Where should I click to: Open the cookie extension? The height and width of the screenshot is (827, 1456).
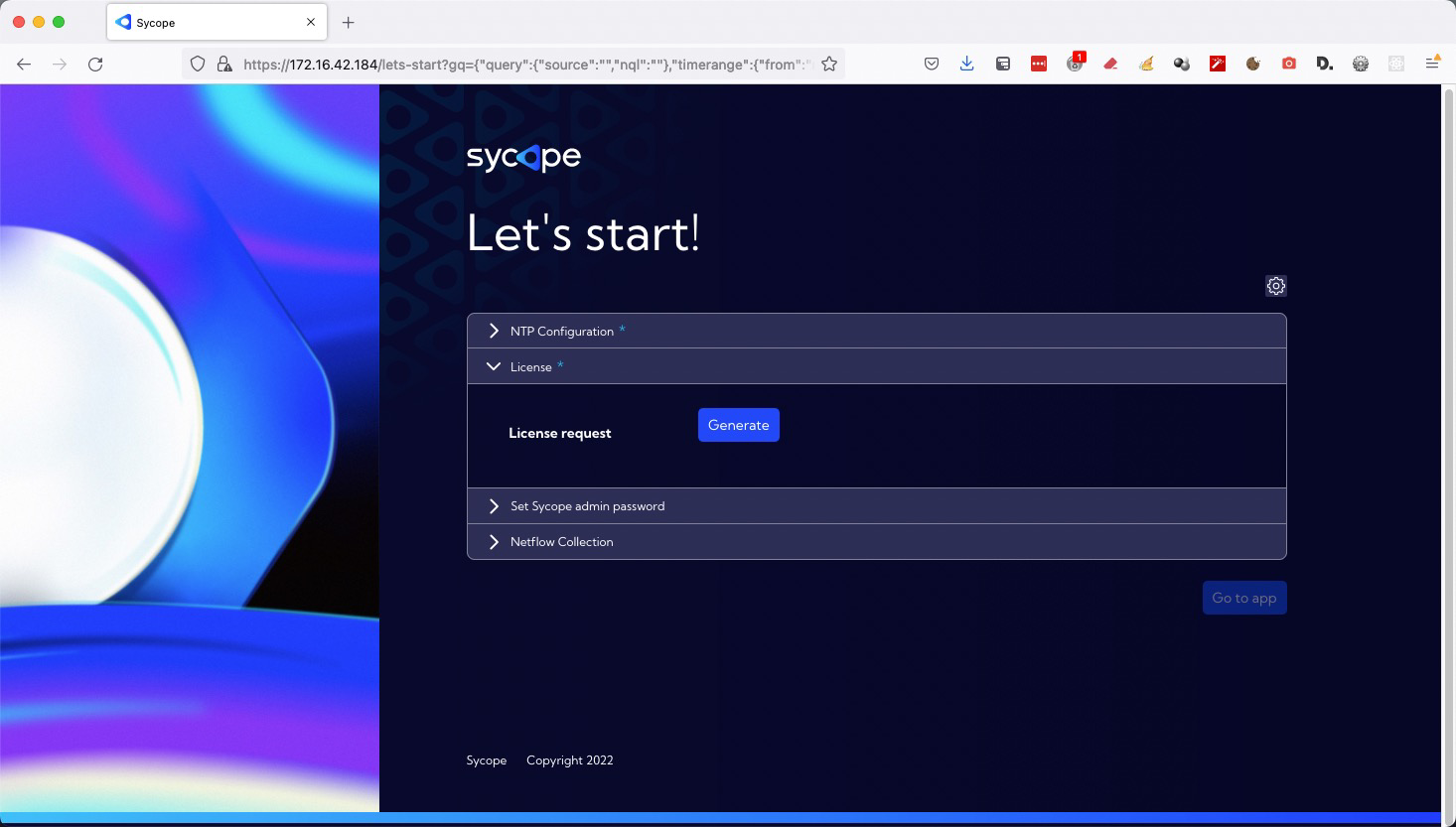tap(1253, 64)
